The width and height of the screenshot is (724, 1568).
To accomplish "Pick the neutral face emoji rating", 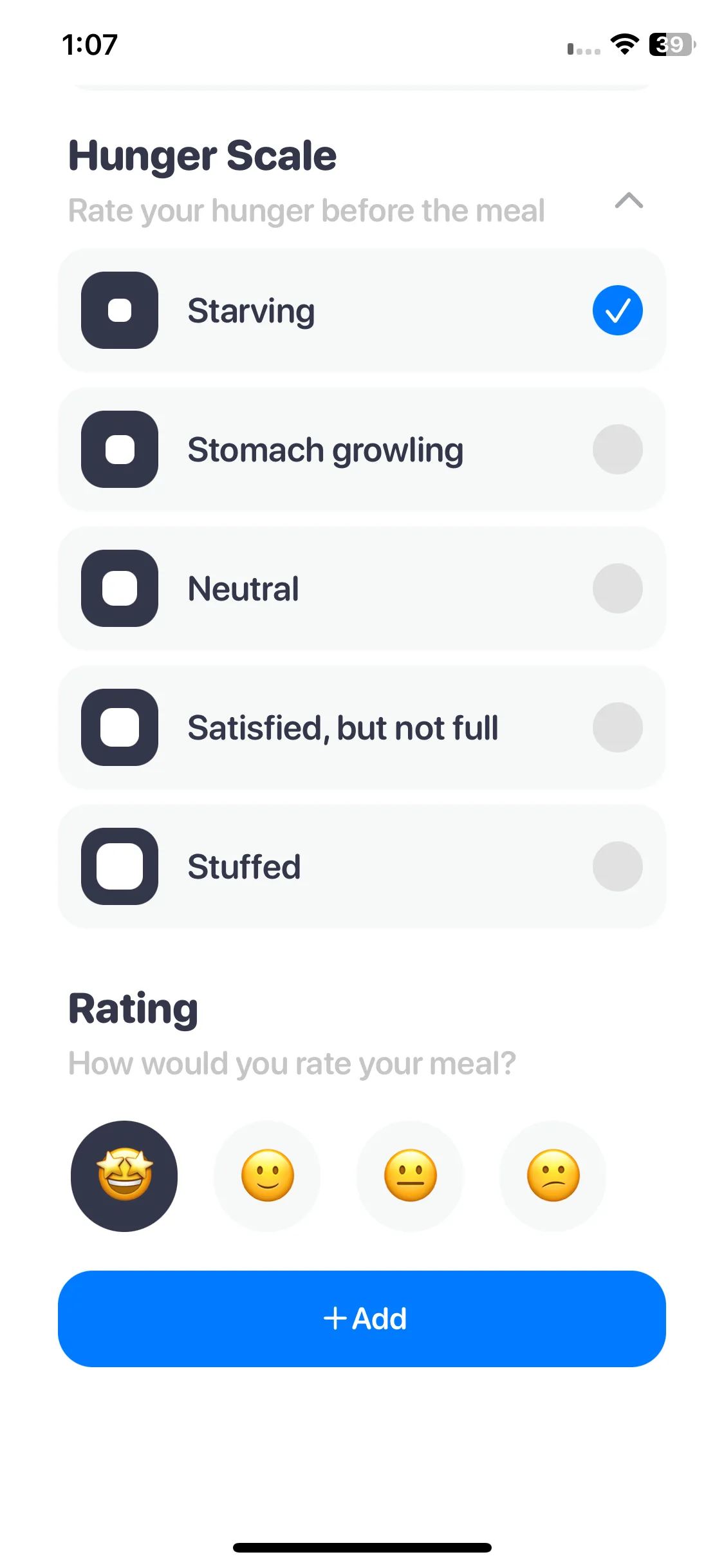I will click(x=410, y=1176).
